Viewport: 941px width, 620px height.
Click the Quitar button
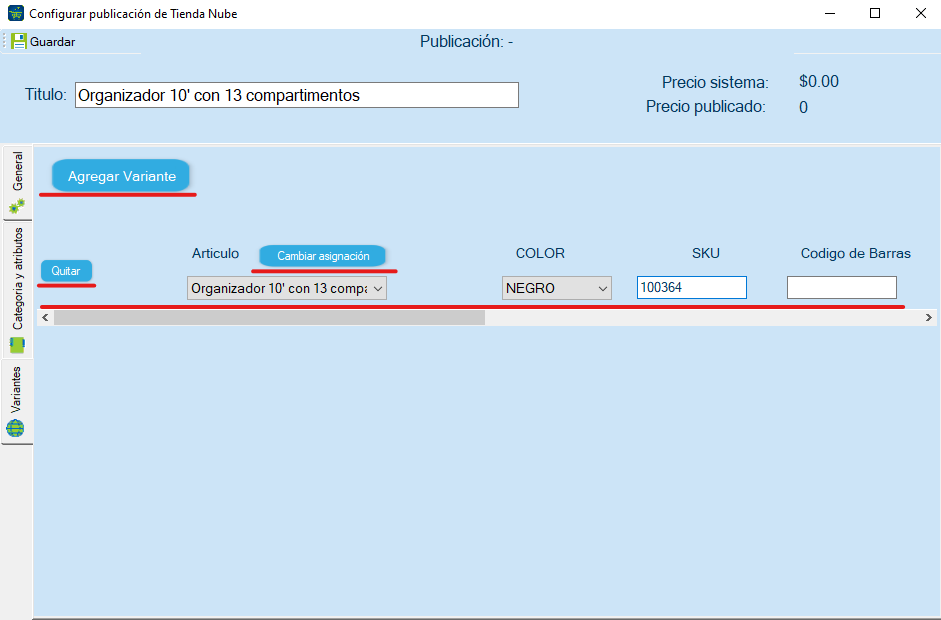click(x=66, y=271)
